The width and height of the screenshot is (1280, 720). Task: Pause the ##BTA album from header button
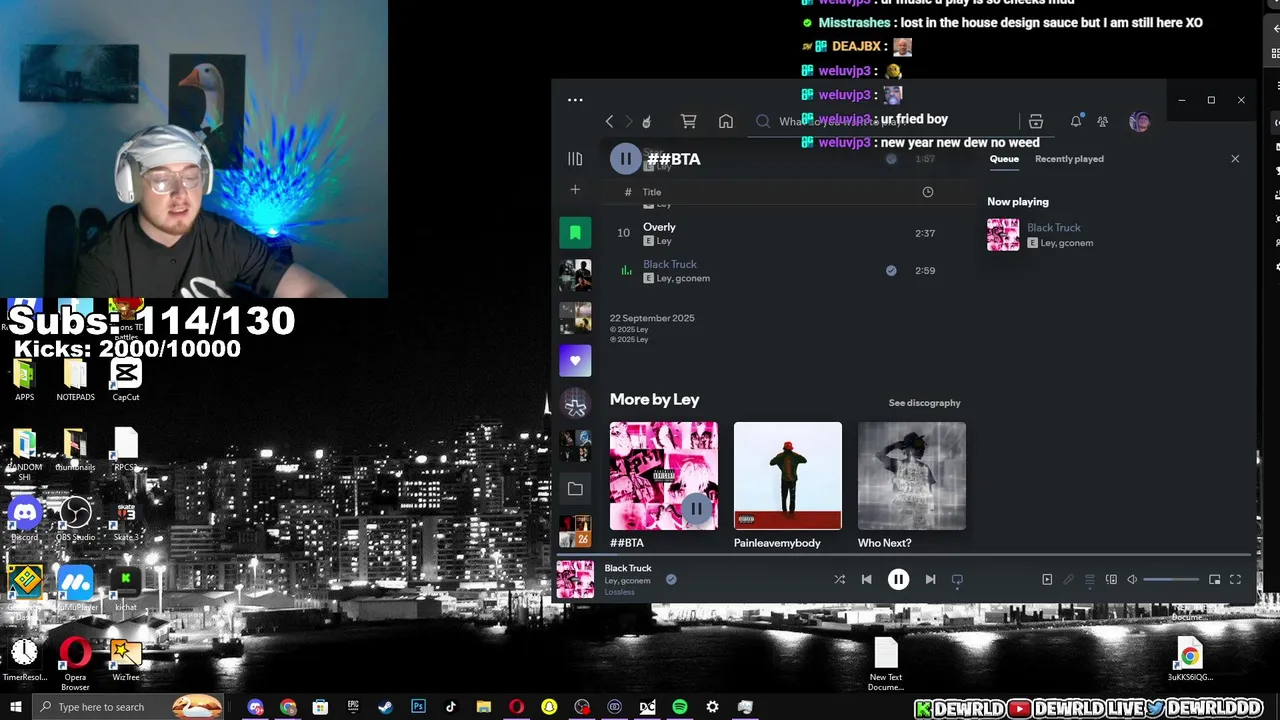pos(625,159)
